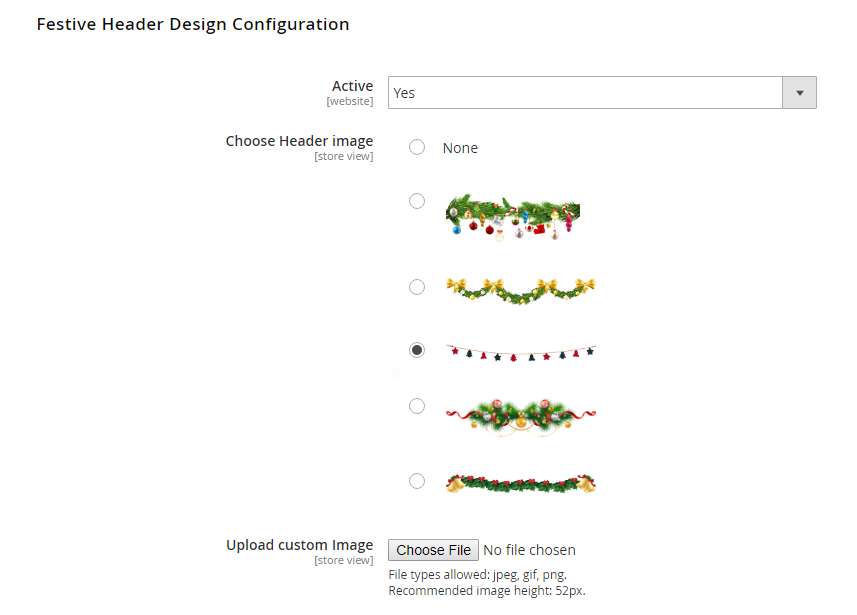Select radio button for hanging ornaments garland

(417, 201)
